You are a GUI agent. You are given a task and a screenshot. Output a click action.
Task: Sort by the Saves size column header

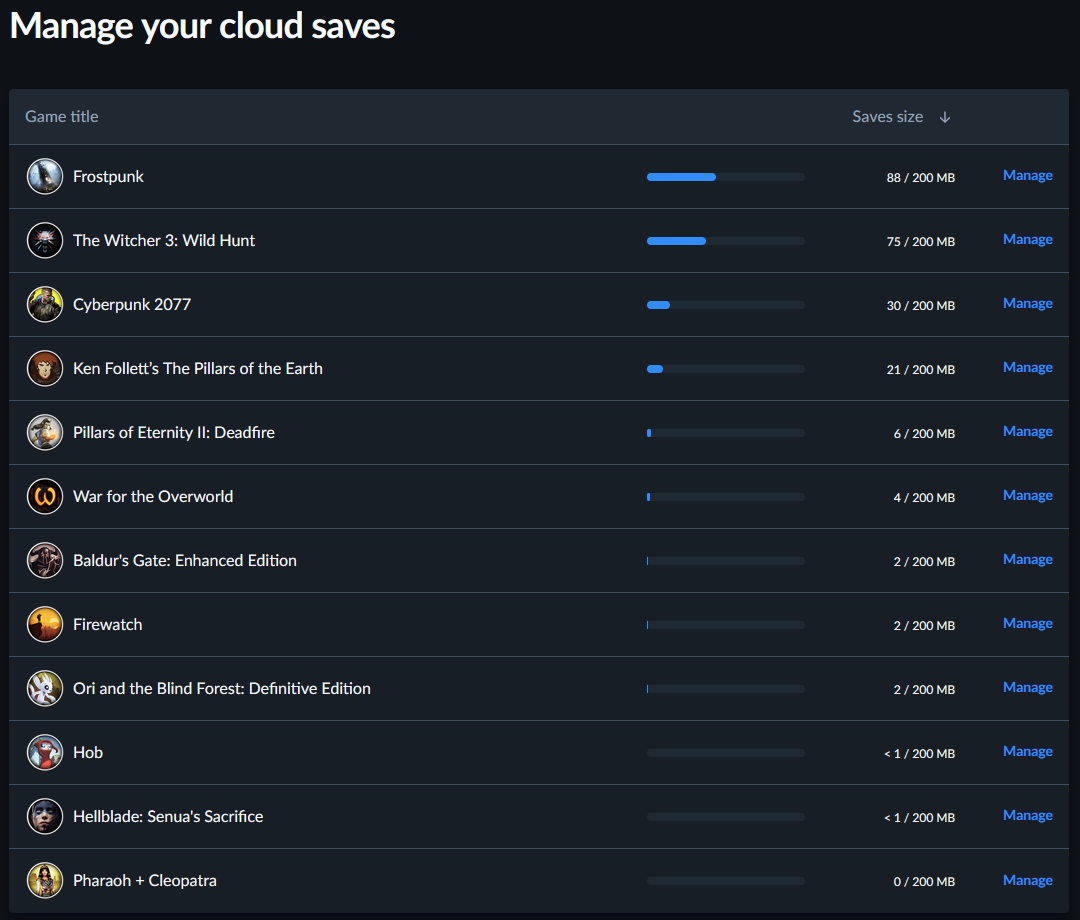887,117
